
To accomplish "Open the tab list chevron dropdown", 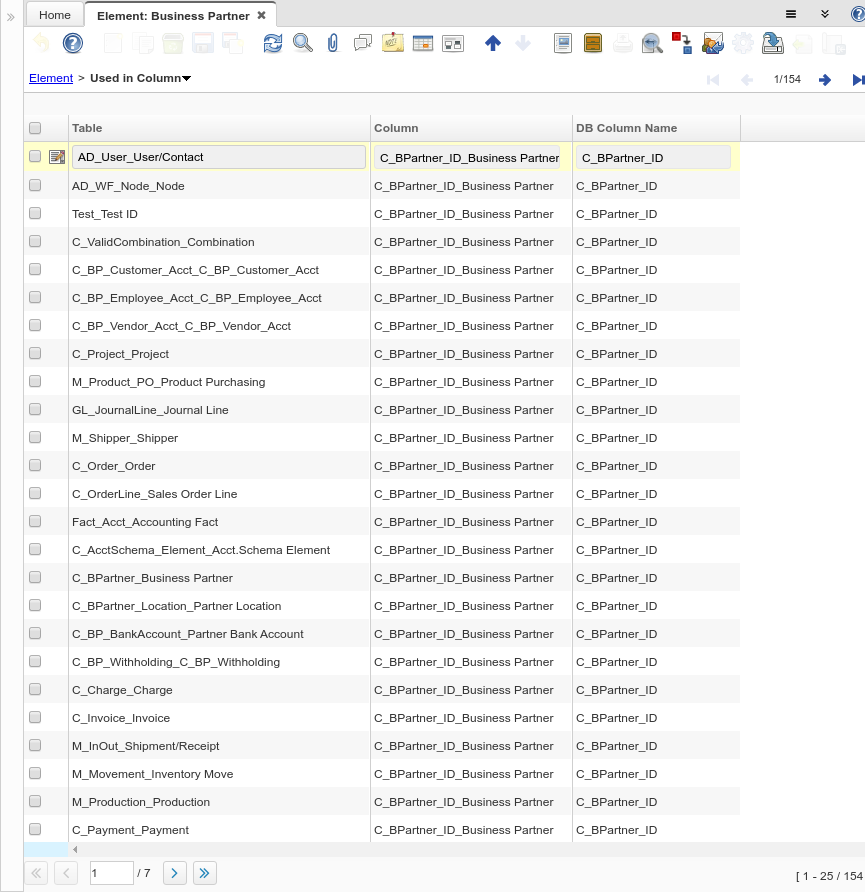I will 825,14.
